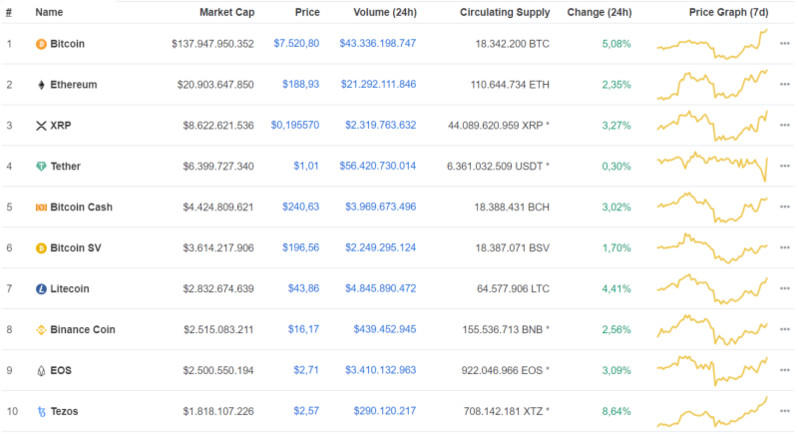Image resolution: width=798 pixels, height=434 pixels.
Task: Sort table by Market Cap column header
Action: (227, 12)
